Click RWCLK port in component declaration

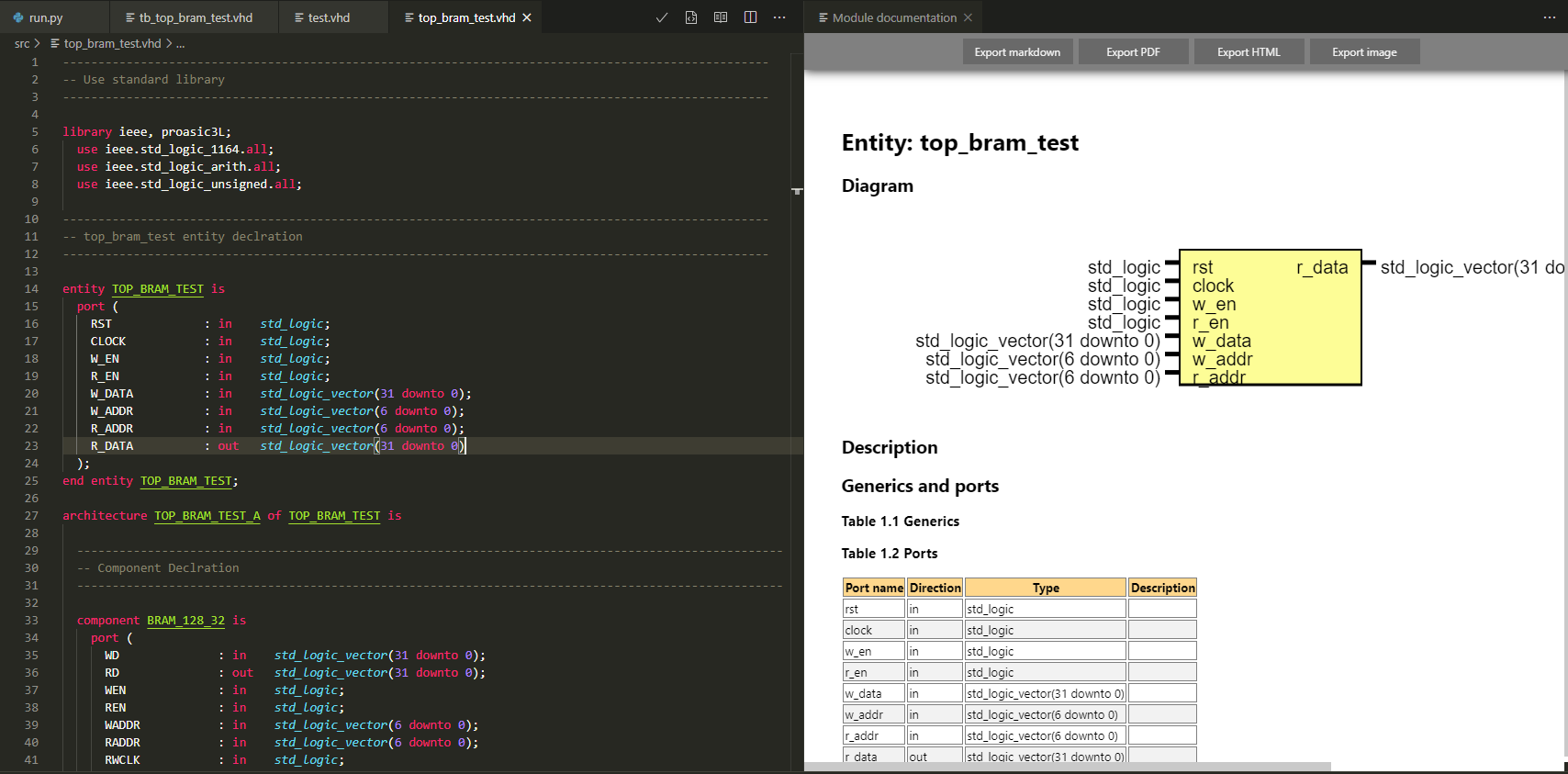pyautogui.click(x=122, y=760)
